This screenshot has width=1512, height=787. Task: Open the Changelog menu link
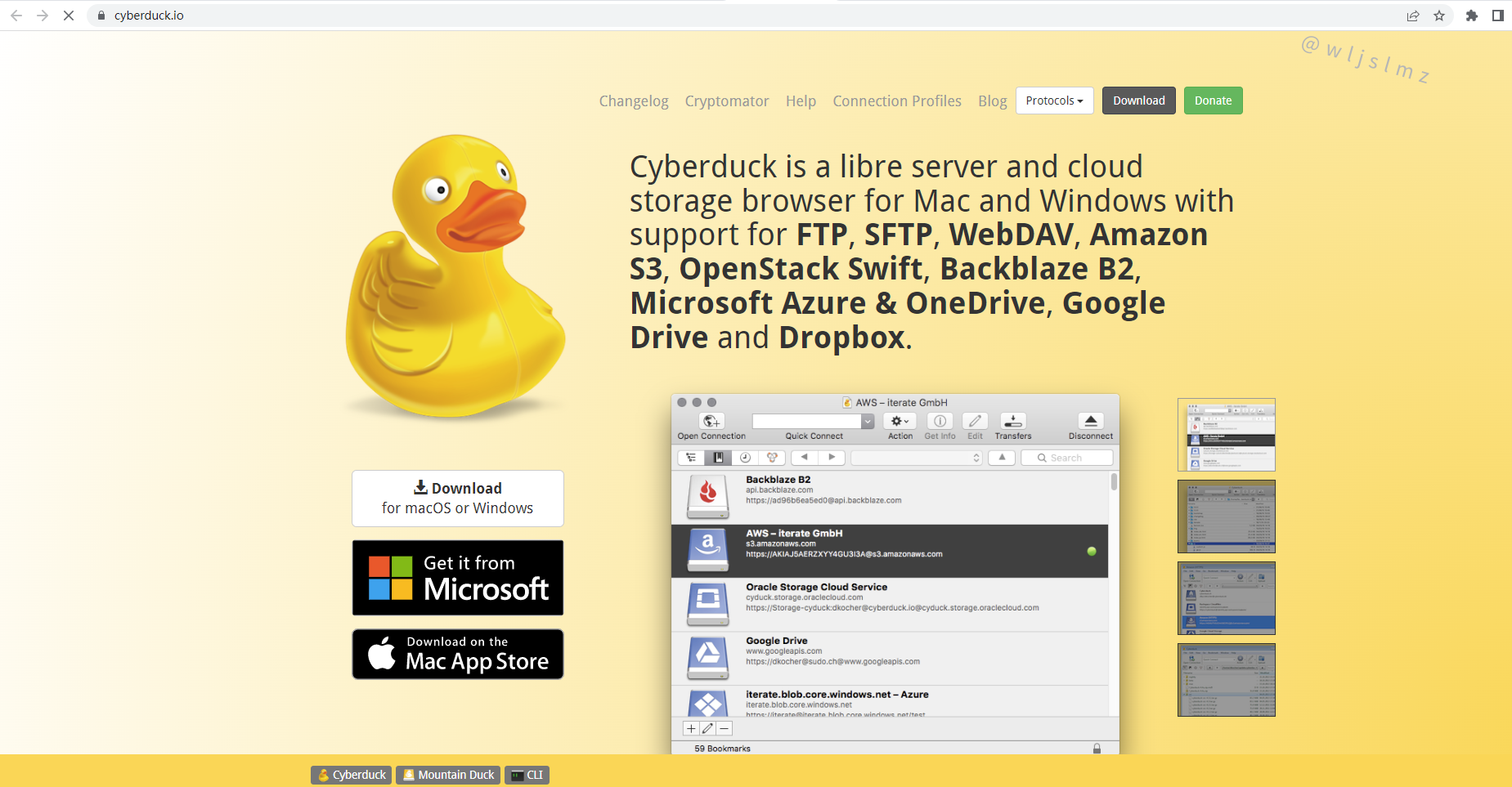tap(634, 101)
